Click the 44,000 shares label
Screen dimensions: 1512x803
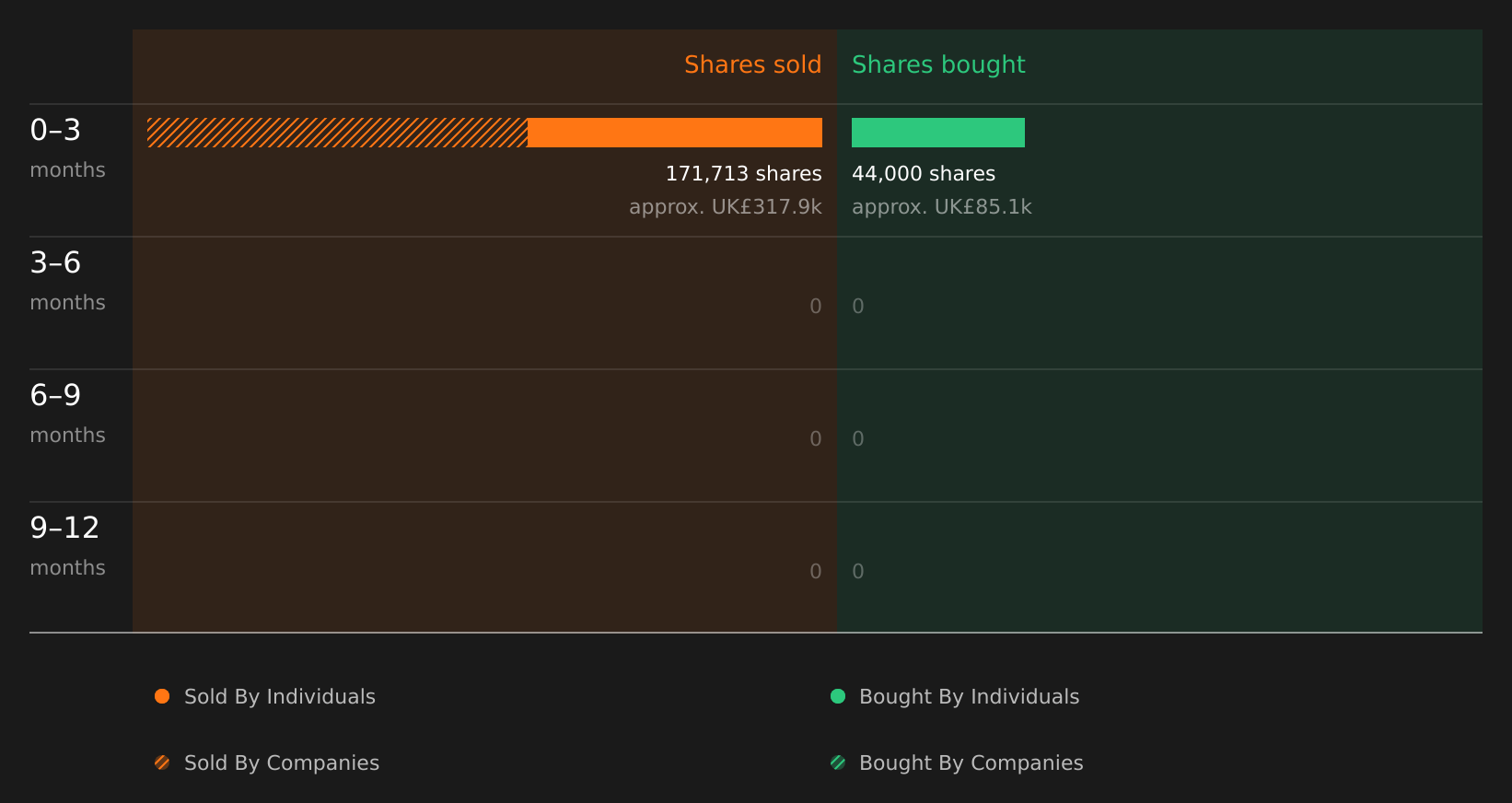pos(924,173)
